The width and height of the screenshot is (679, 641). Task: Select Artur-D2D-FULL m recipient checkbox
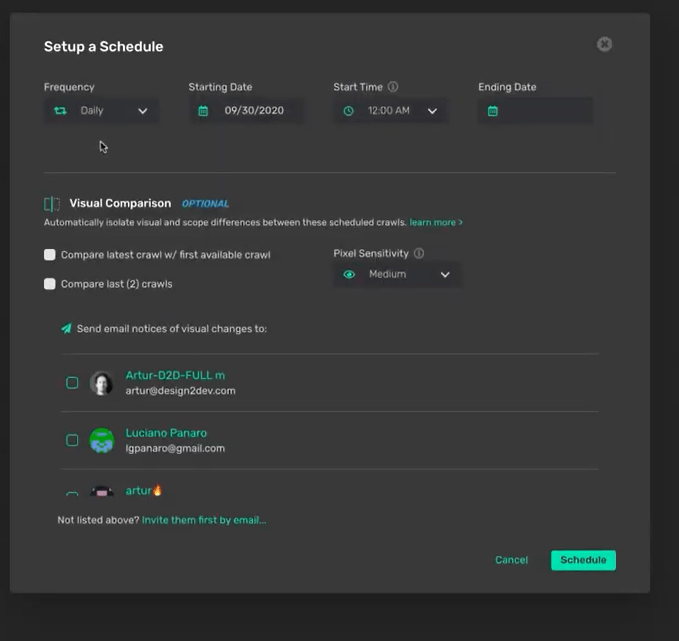pyautogui.click(x=72, y=383)
